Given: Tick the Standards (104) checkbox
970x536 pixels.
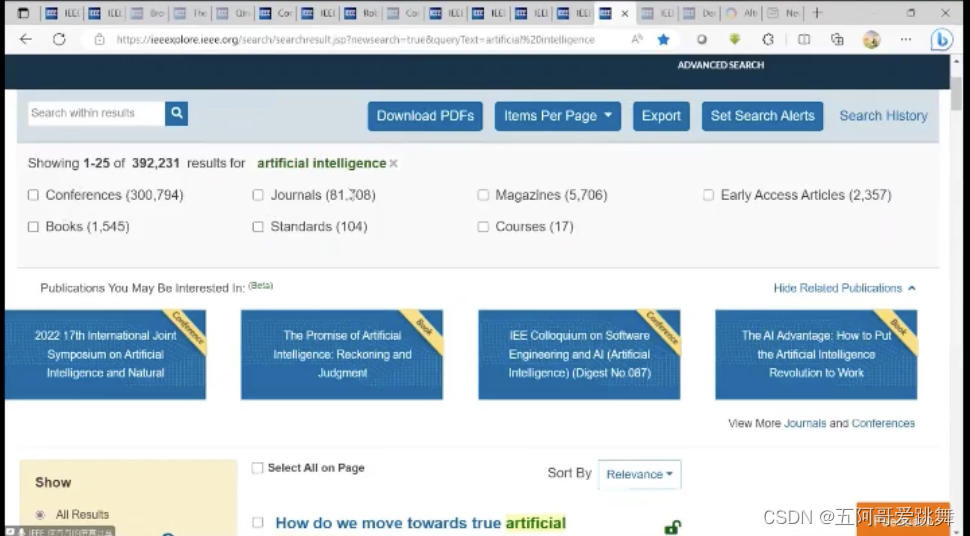Looking at the screenshot, I should pos(258,227).
